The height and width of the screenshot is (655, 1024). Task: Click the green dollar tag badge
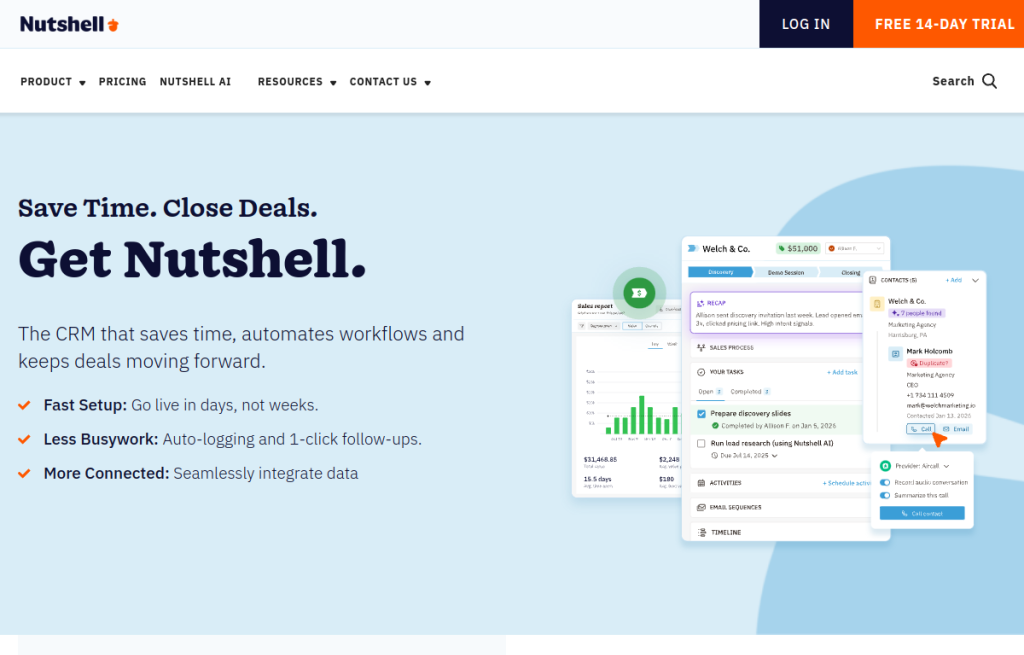tap(639, 292)
